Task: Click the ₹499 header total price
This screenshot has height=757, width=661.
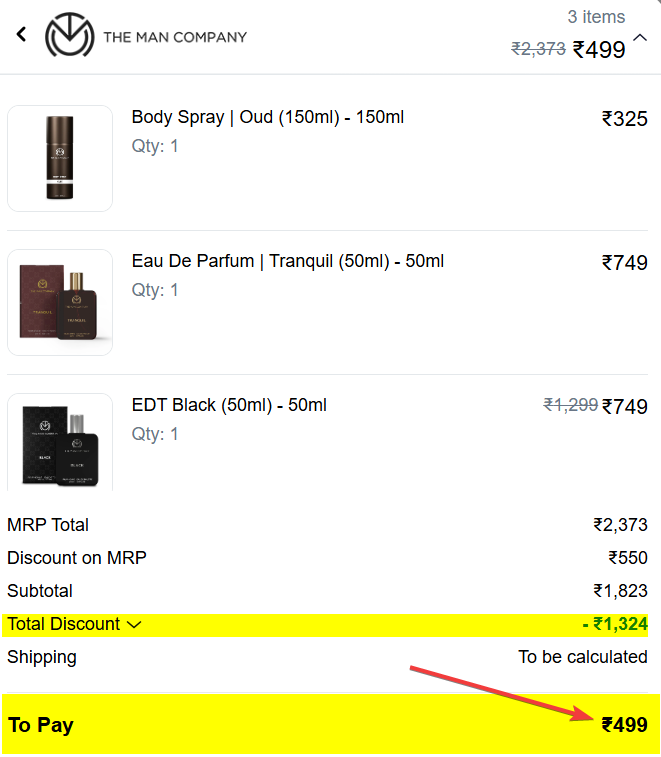Action: [x=599, y=49]
